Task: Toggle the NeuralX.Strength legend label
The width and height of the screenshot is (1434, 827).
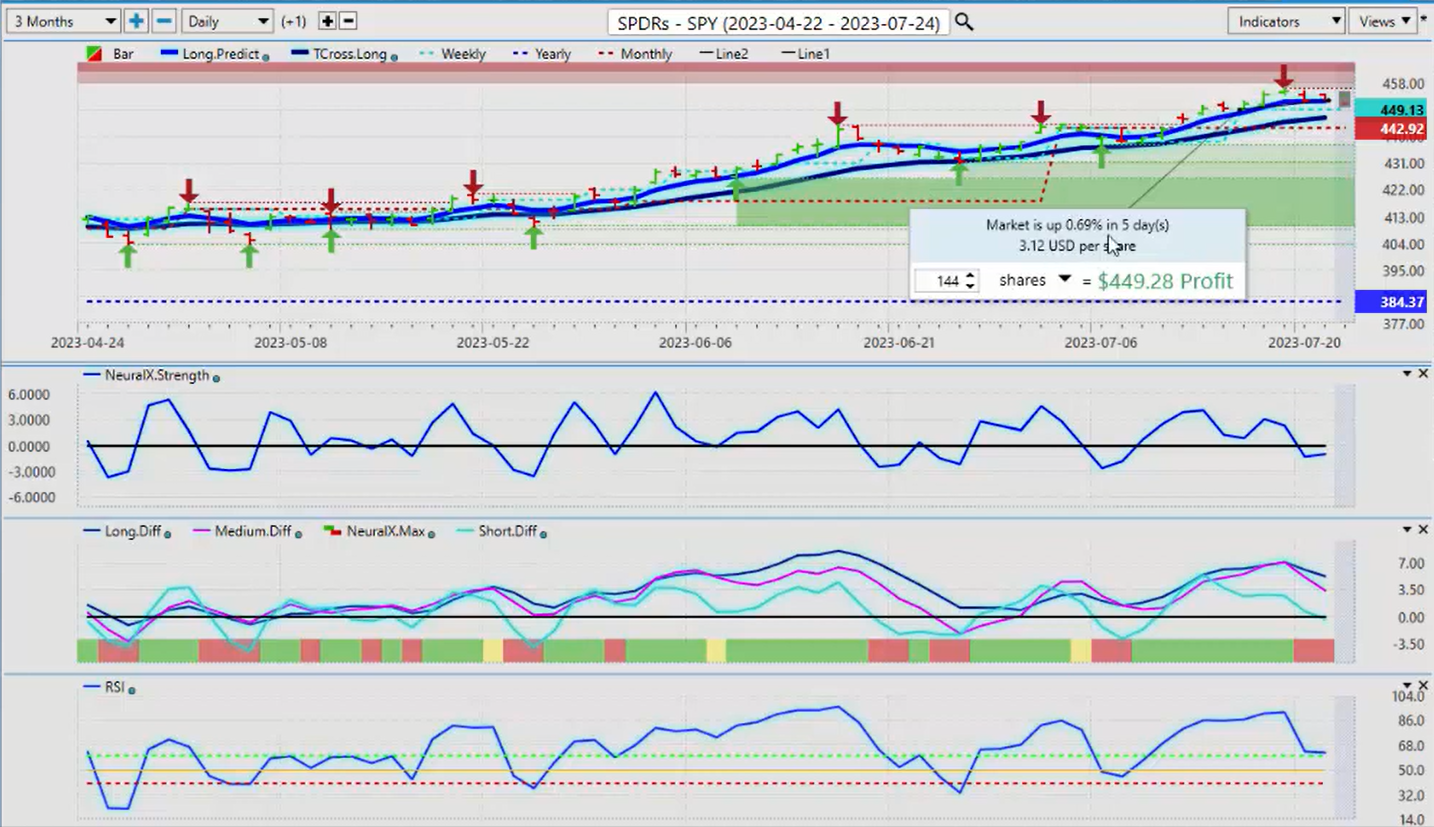Action: [157, 375]
